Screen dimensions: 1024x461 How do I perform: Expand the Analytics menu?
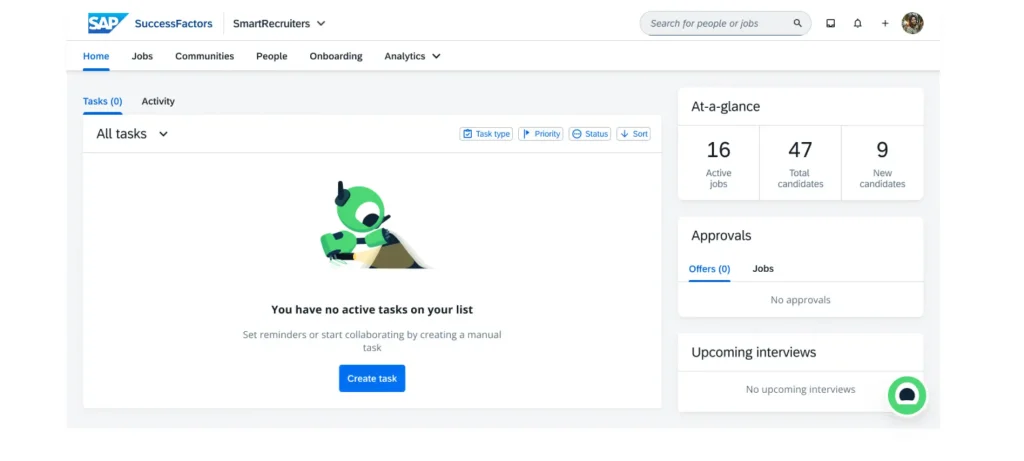point(412,56)
